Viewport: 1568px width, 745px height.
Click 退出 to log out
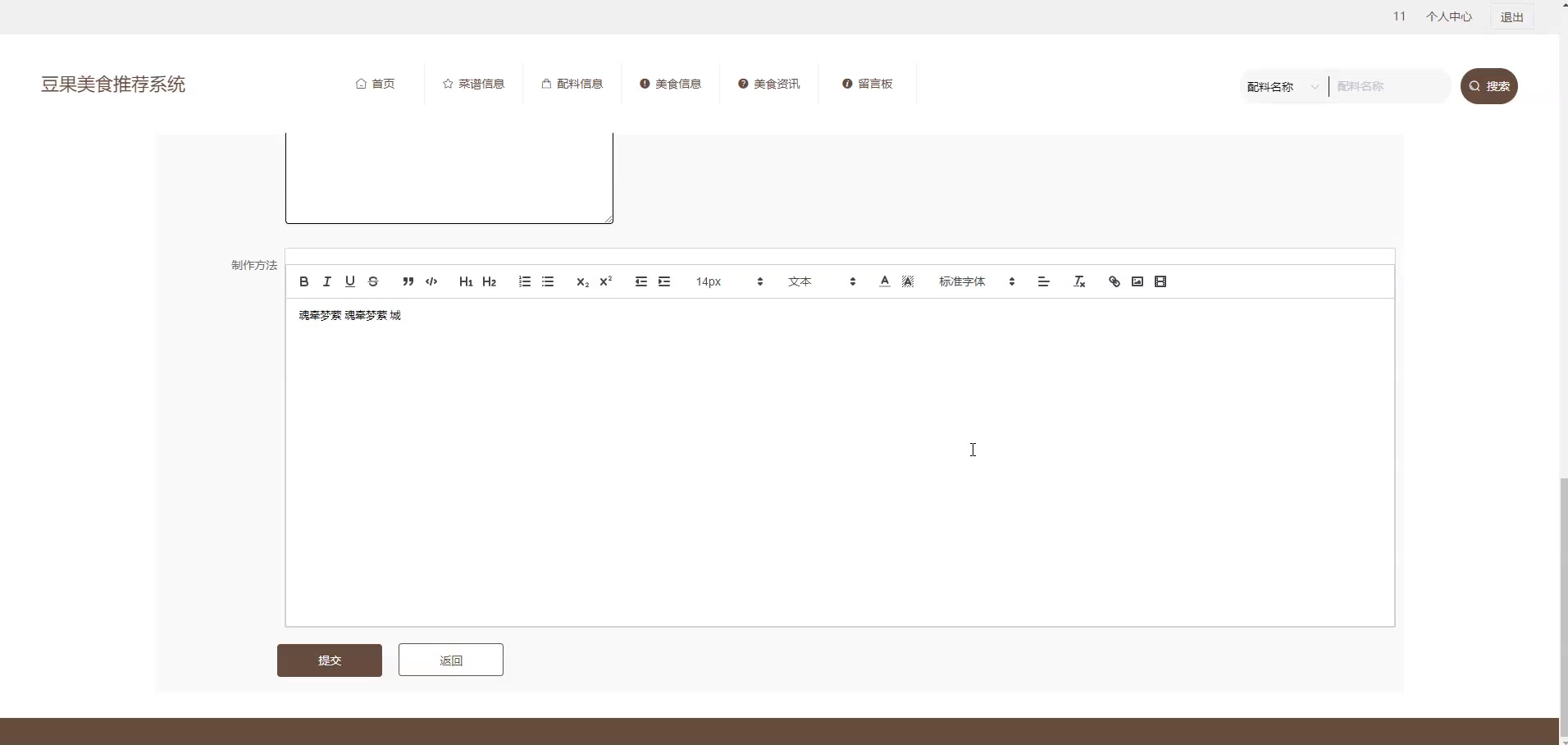coord(1512,17)
